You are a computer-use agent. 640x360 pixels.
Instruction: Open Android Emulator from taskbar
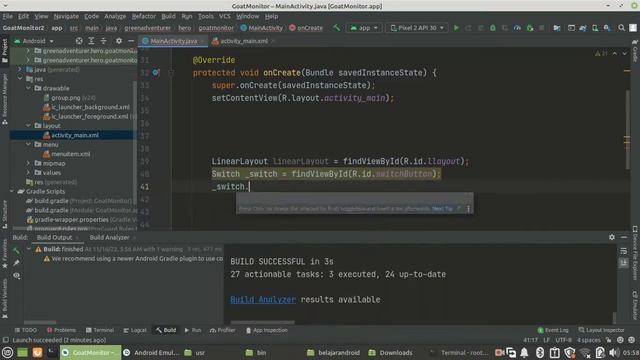(151, 353)
